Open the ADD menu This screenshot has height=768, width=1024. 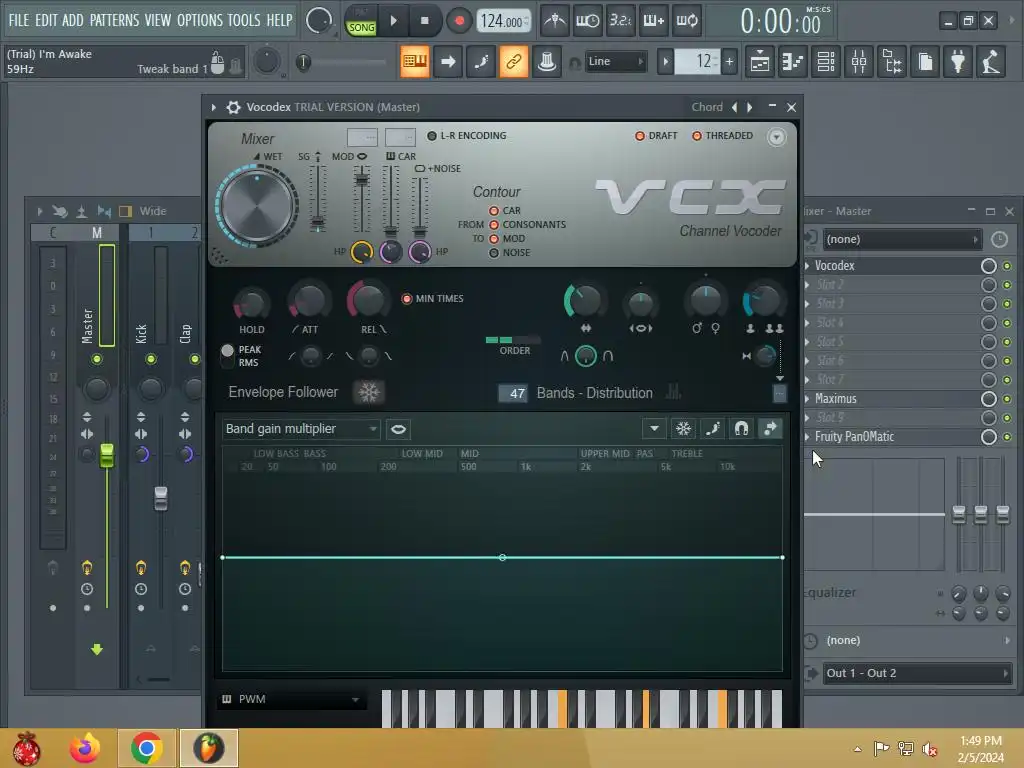coord(72,20)
